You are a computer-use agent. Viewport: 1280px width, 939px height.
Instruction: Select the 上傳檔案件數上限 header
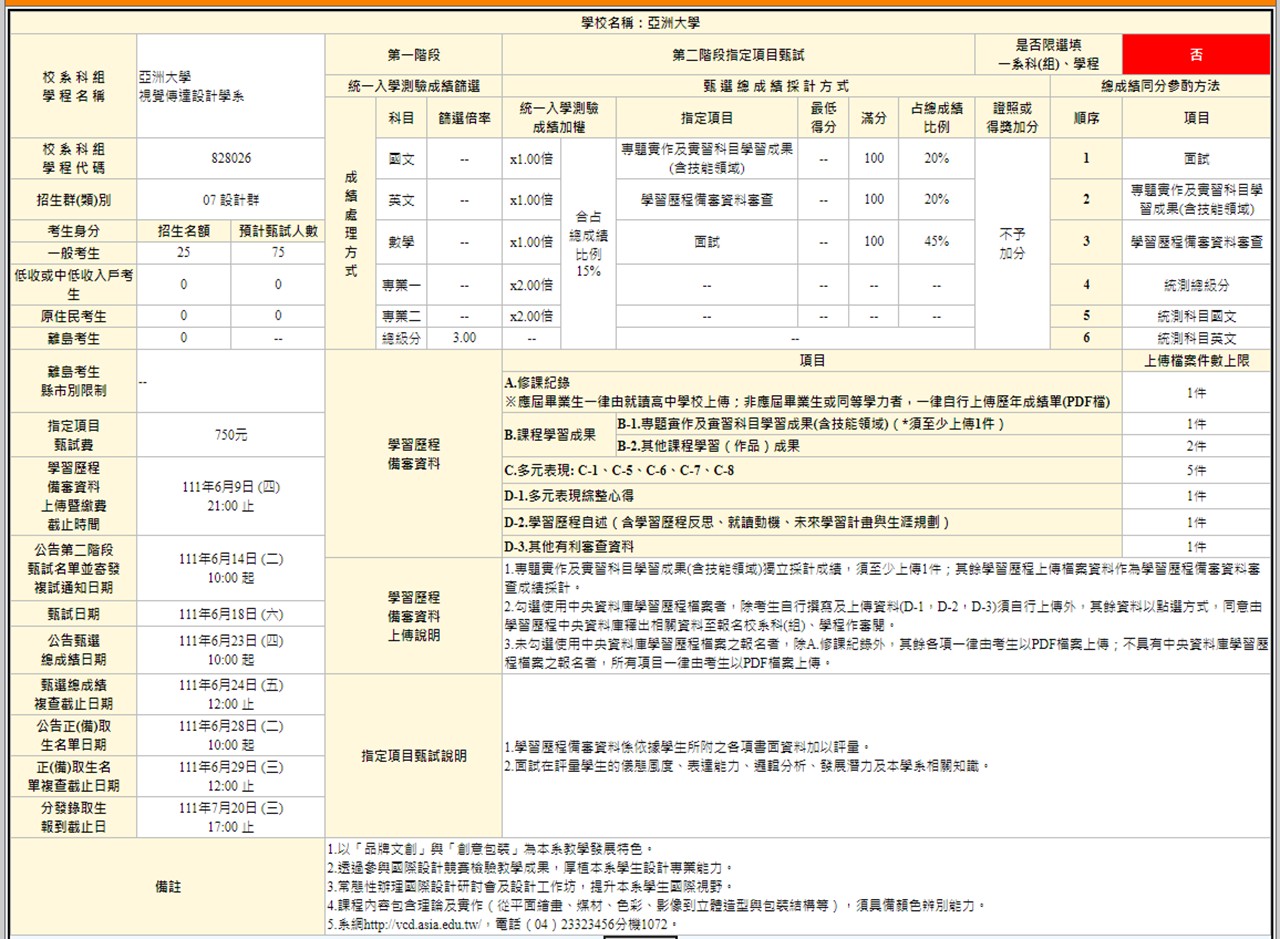(1196, 361)
